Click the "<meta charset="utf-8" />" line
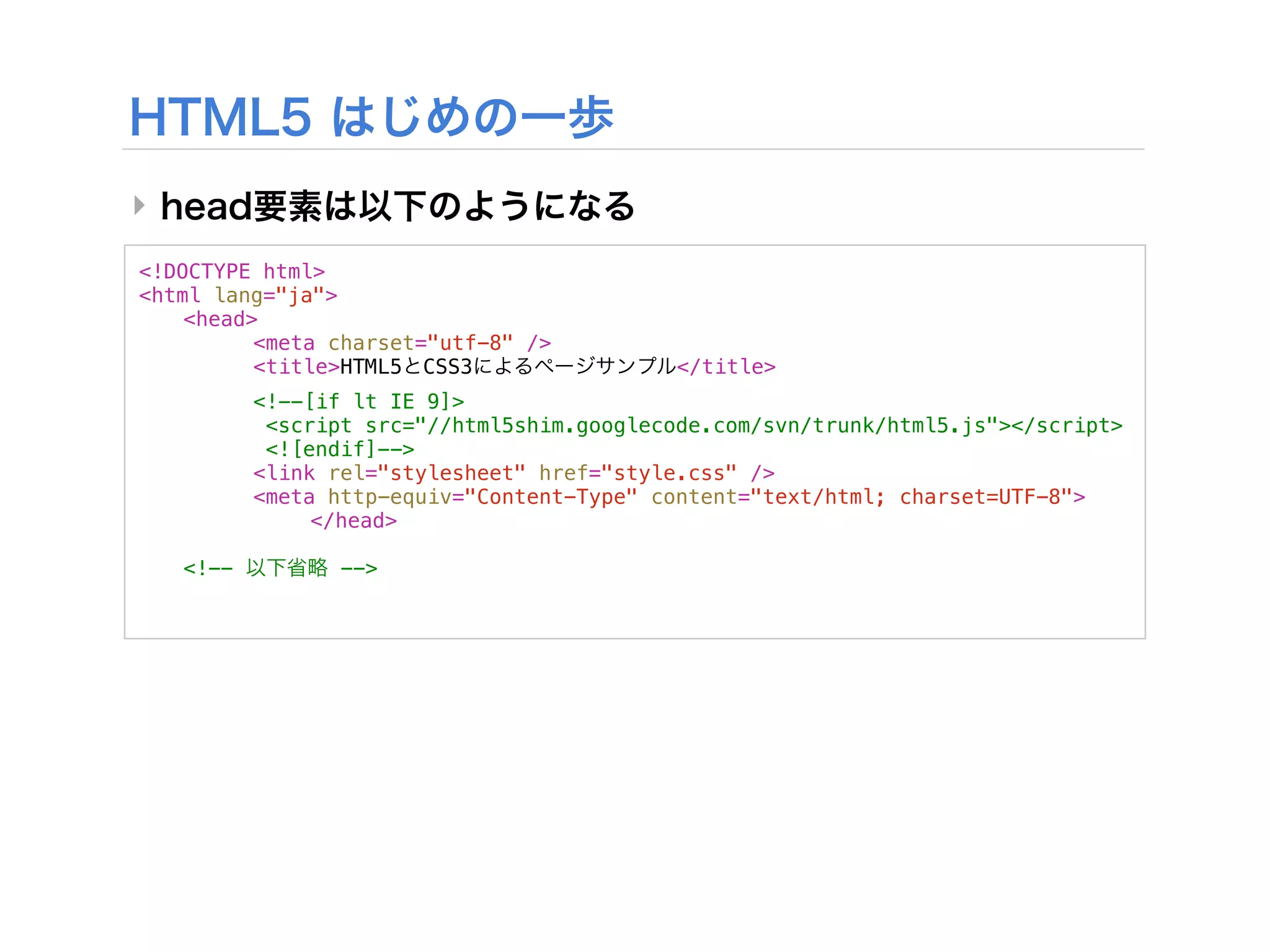Viewport: 1270px width, 952px height. point(402,343)
